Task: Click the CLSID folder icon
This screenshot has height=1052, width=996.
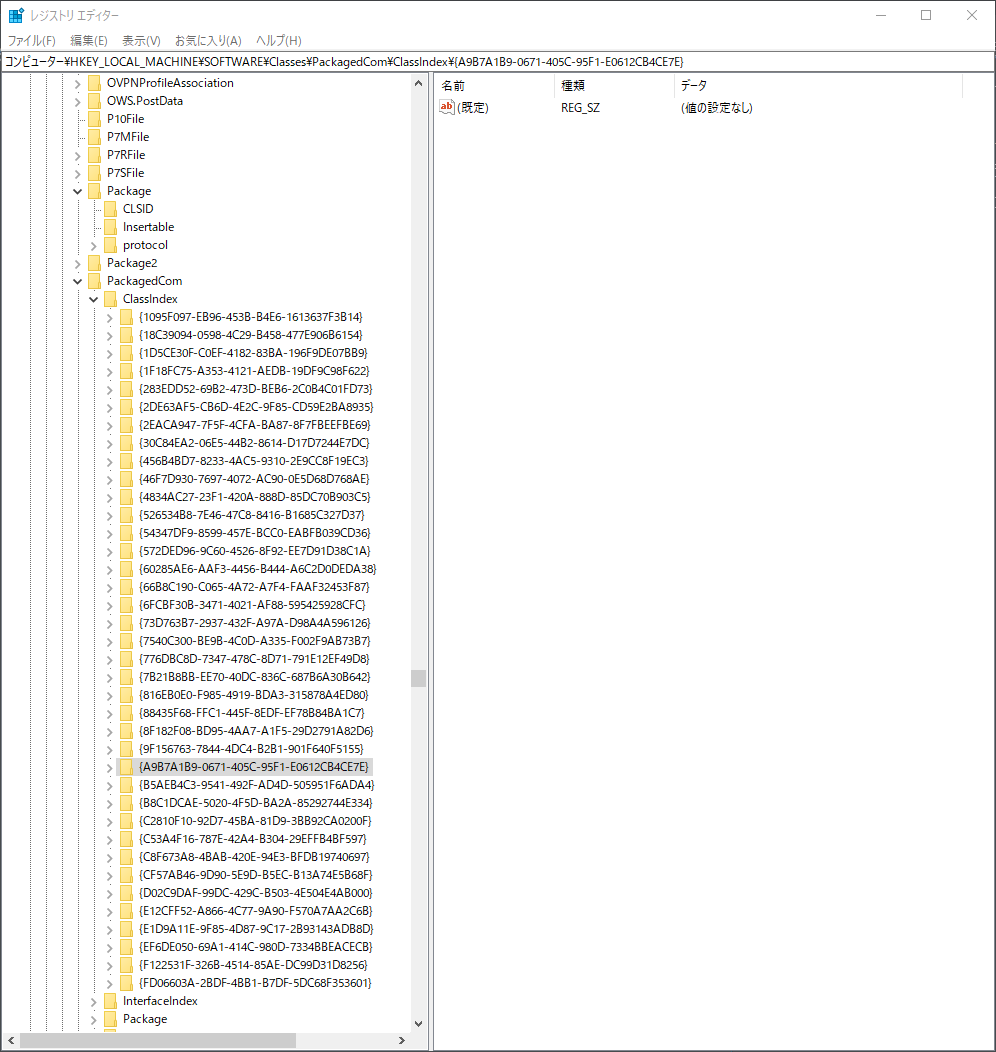Action: coord(111,209)
